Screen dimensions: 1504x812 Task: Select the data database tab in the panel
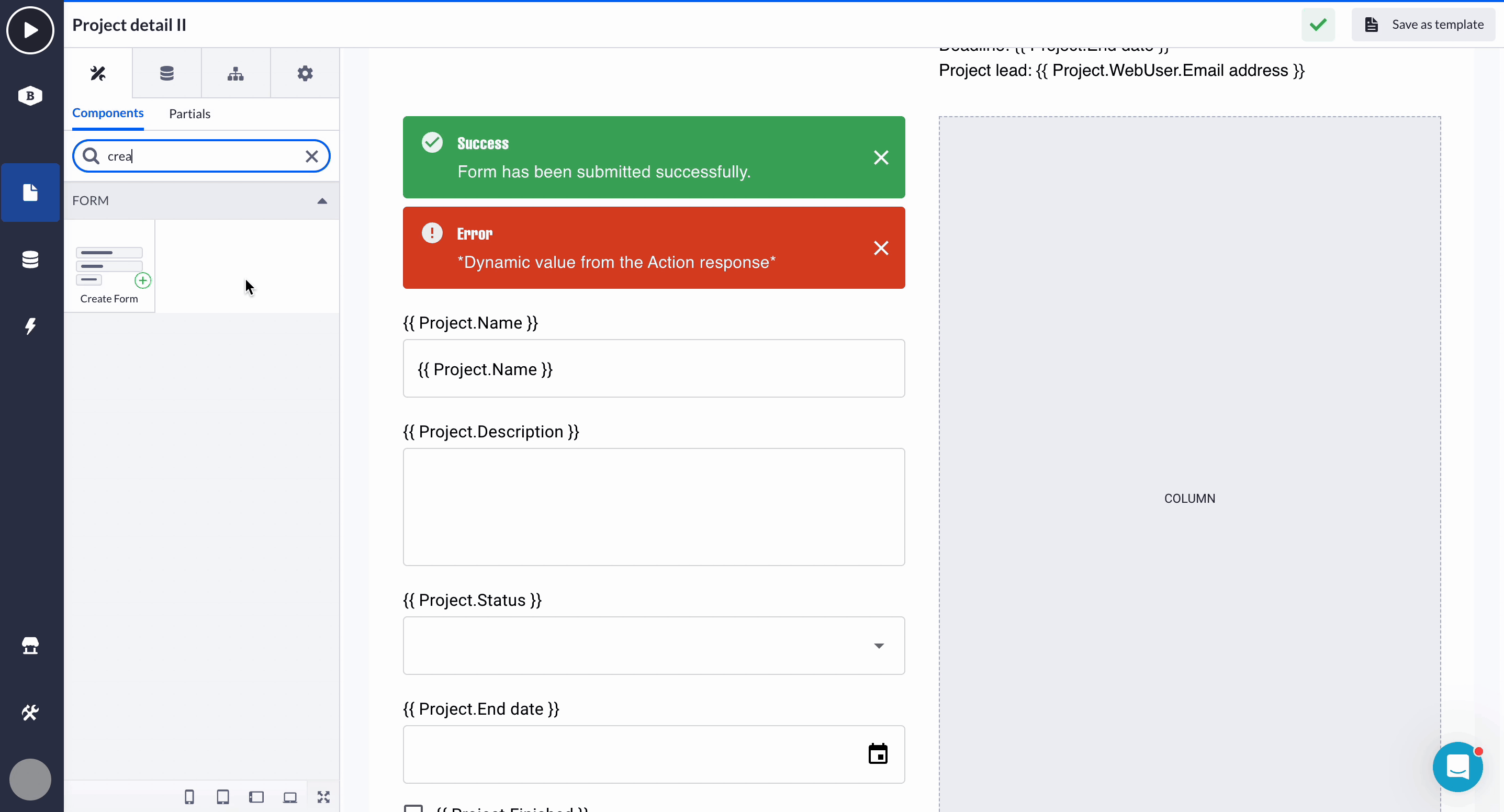click(167, 74)
